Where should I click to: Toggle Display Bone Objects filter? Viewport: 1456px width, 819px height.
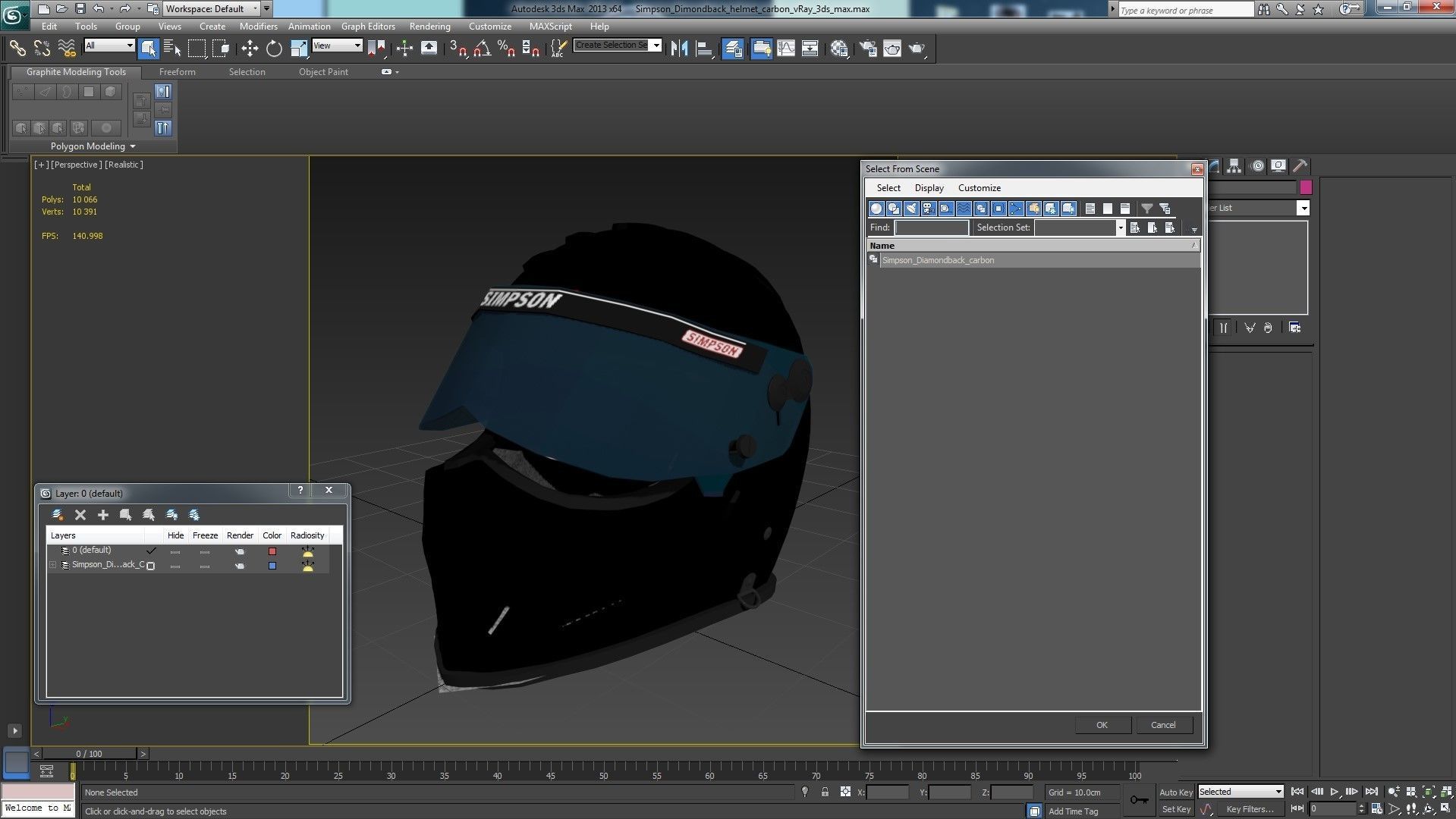1016,209
